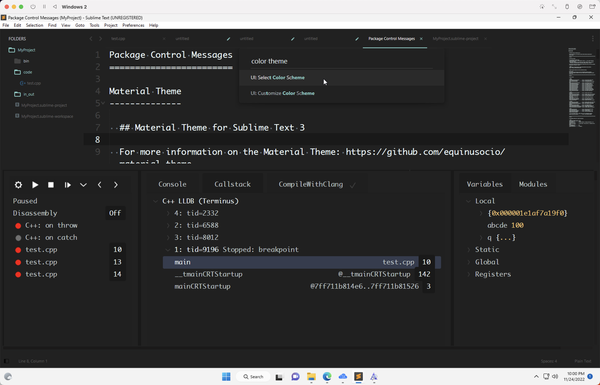Expand thread 4: tid=2332
Viewport: 600px width, 385px height.
click(x=168, y=213)
